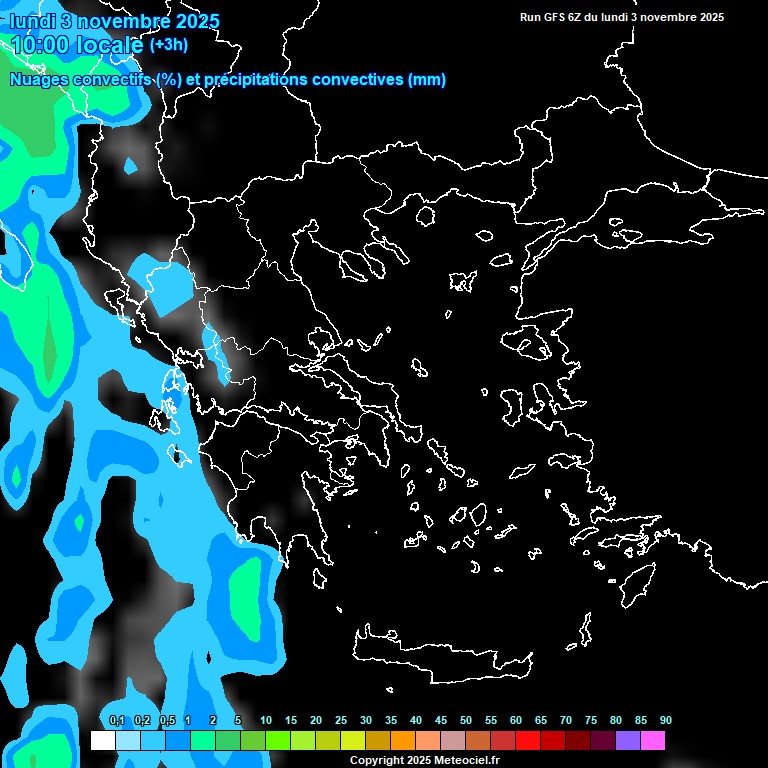This screenshot has height=768, width=768.
Task: Click the green precipitation blob southwest of Peloponnese
Action: (246, 595)
